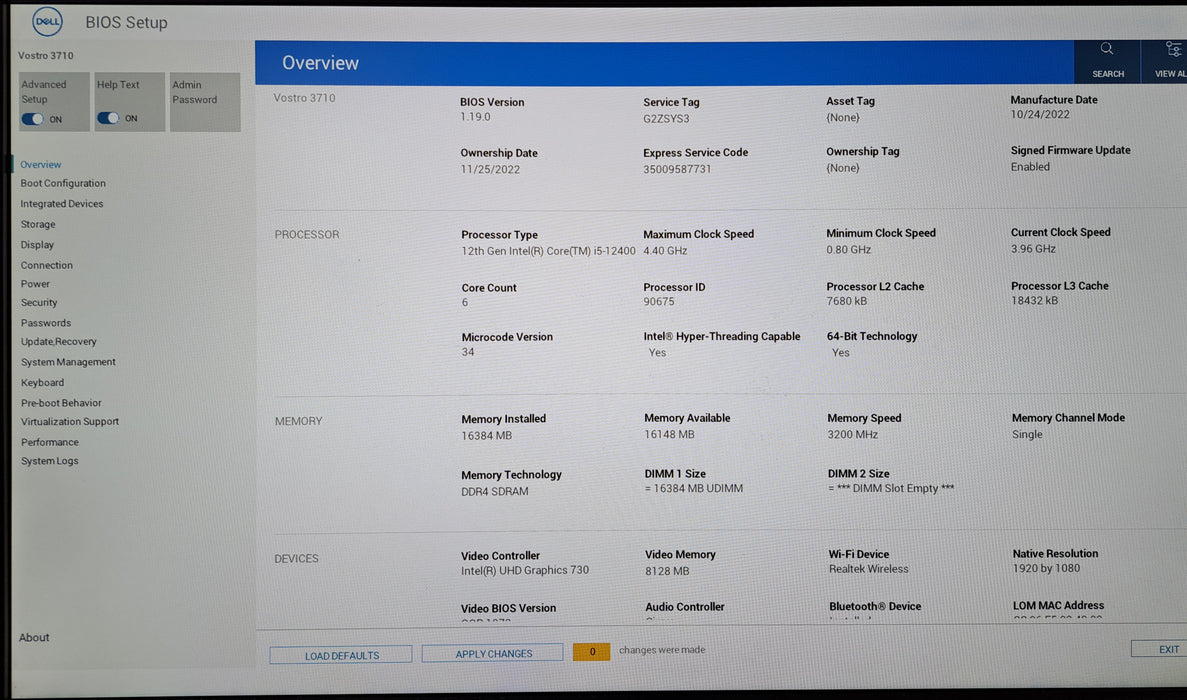Click the Audio Controller label

click(x=685, y=607)
